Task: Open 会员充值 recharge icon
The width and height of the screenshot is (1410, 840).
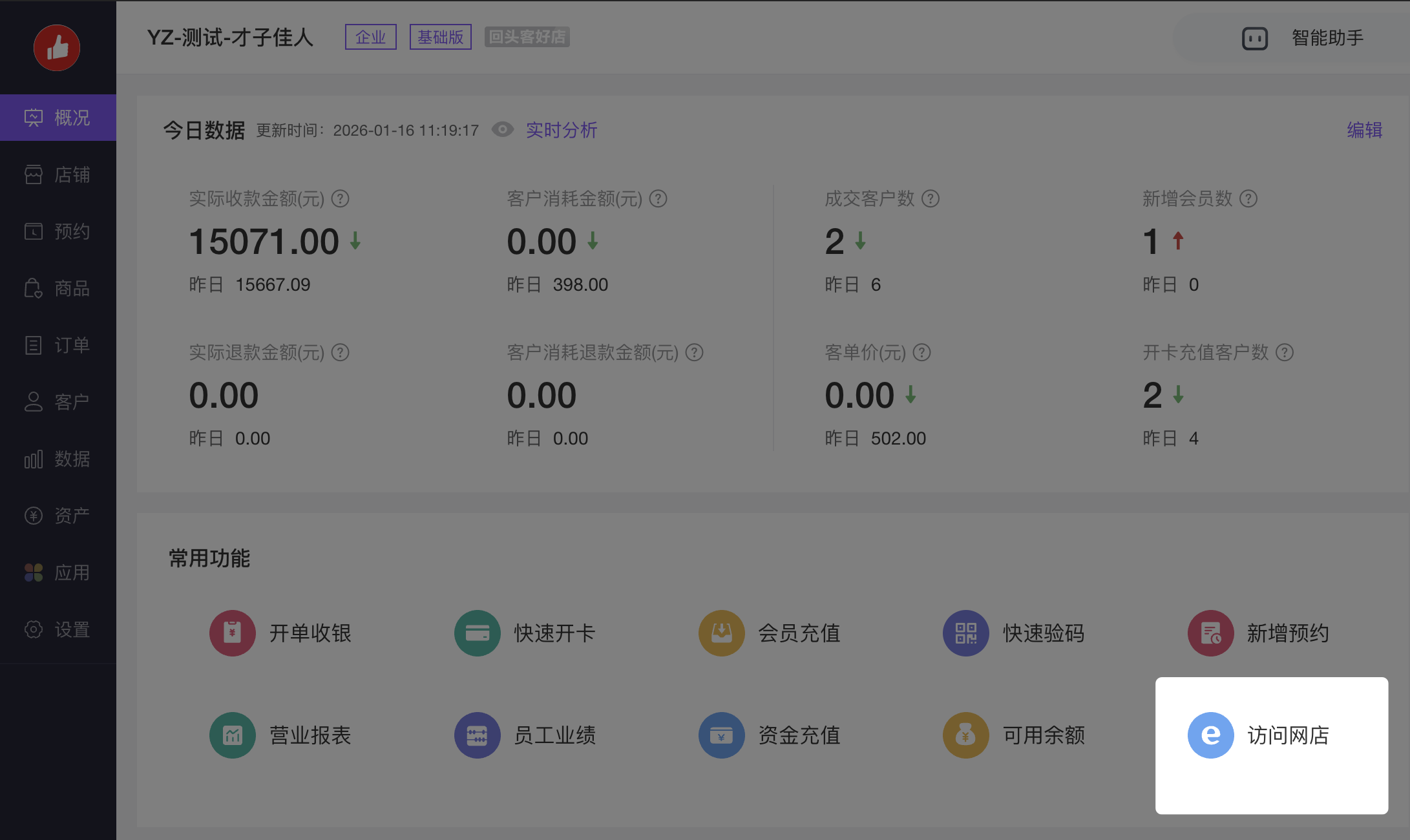Action: [721, 633]
